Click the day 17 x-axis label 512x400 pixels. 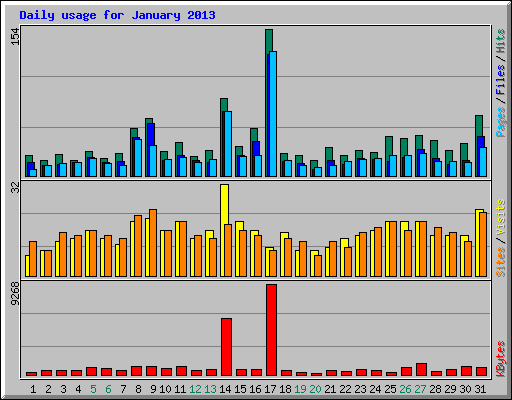[270, 389]
